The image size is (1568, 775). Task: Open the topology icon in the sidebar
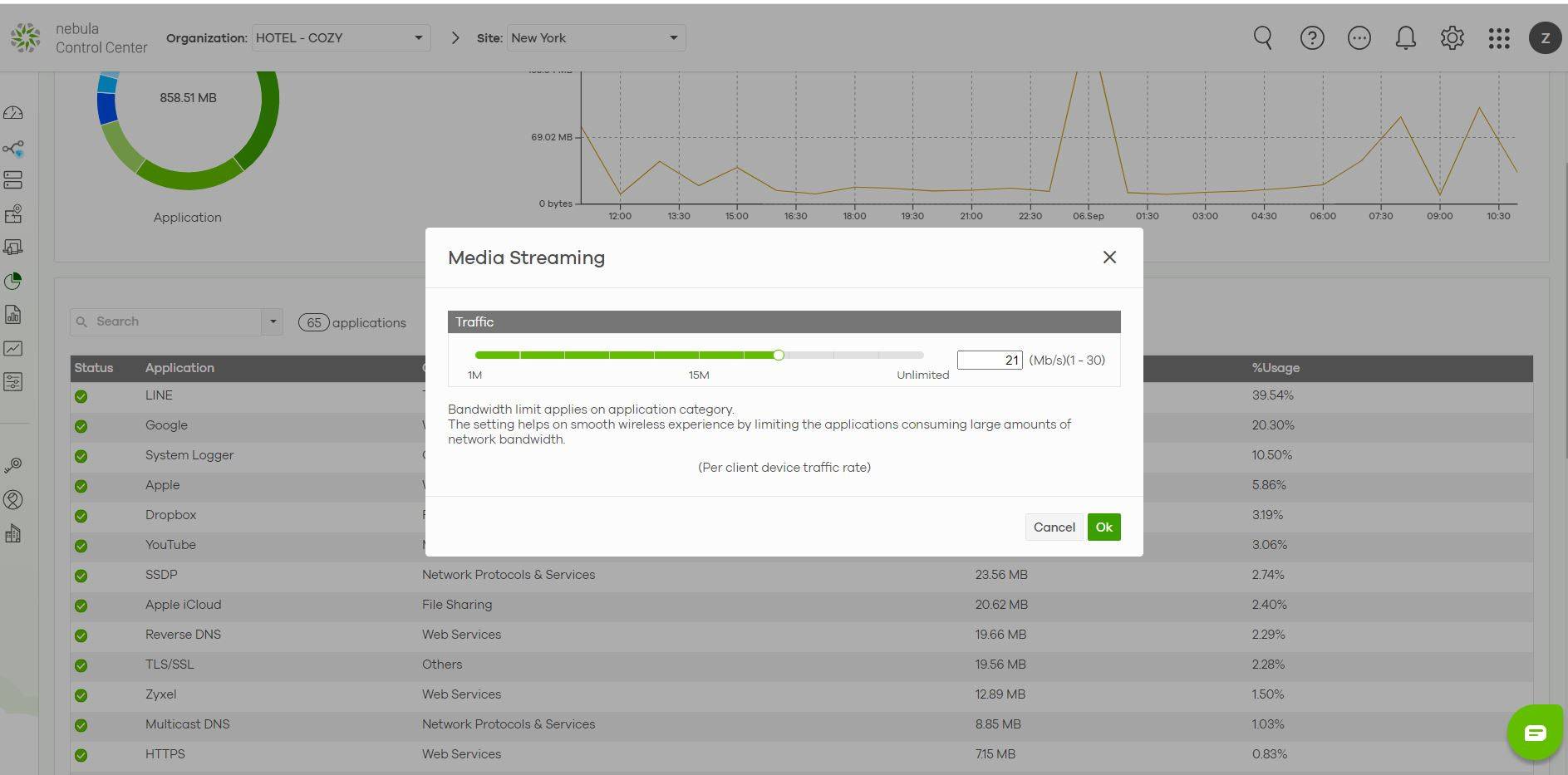pos(13,149)
